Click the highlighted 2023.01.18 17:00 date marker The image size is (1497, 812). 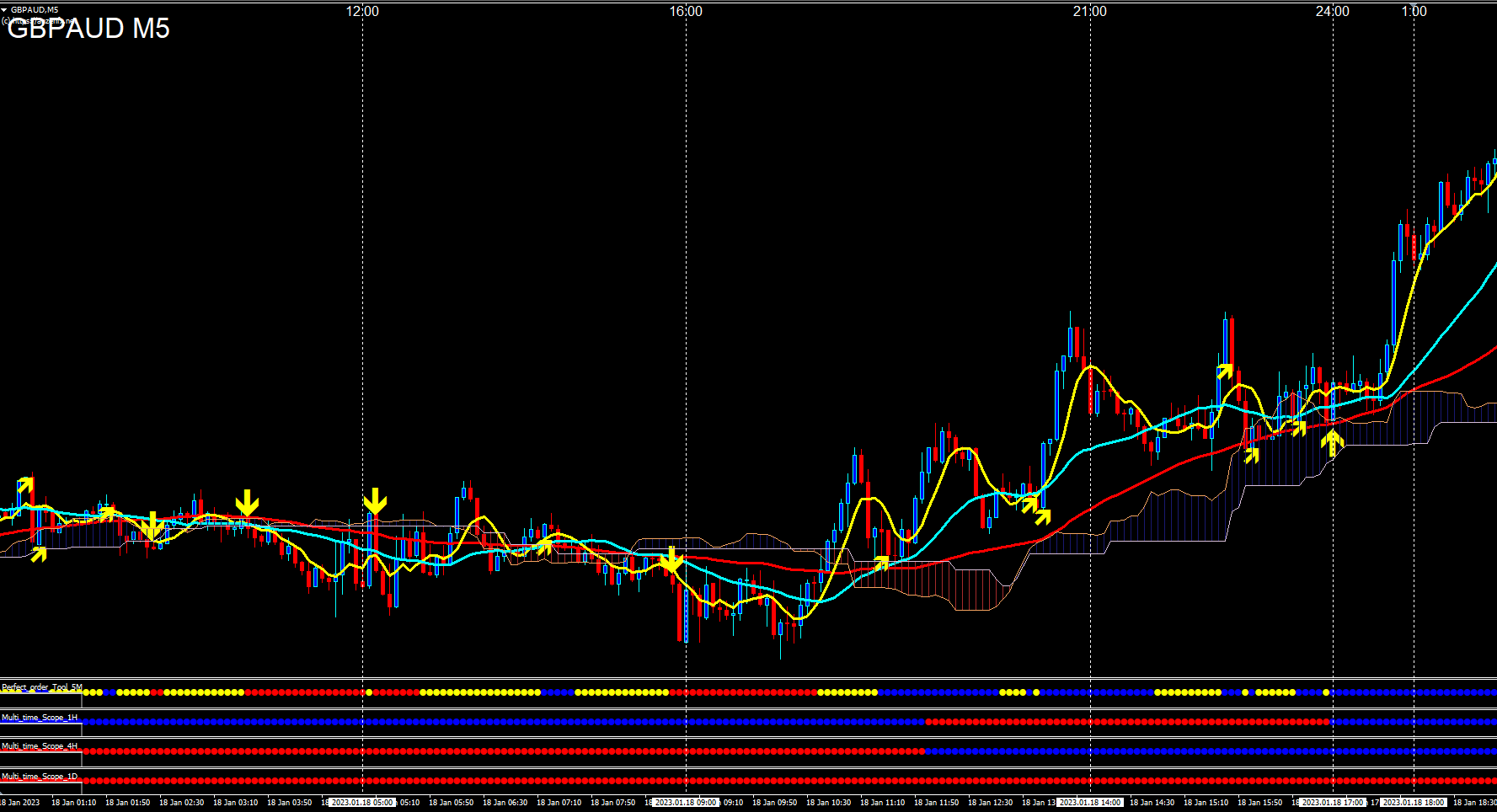1333,803
